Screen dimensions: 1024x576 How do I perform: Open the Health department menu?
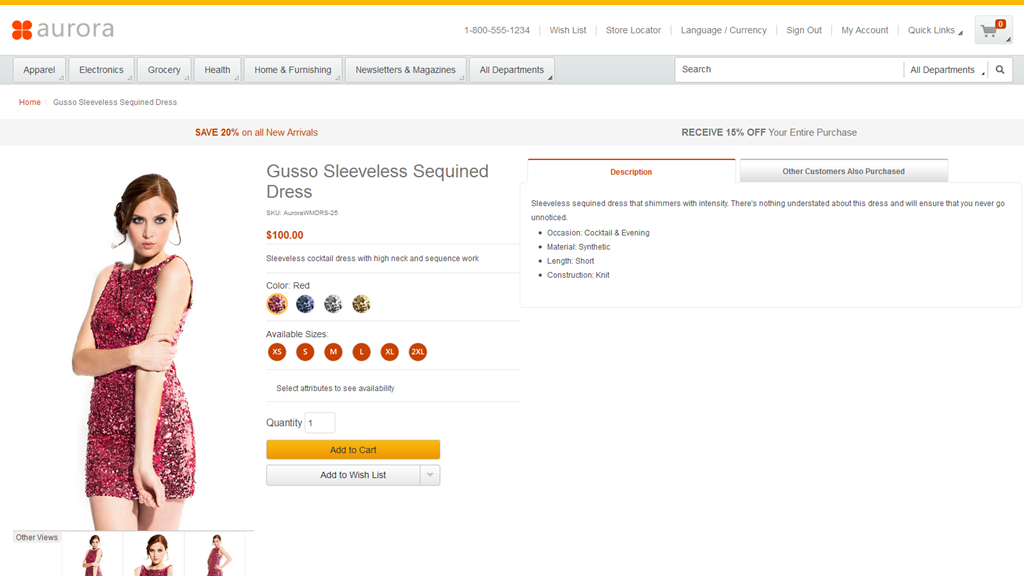pyautogui.click(x=217, y=70)
